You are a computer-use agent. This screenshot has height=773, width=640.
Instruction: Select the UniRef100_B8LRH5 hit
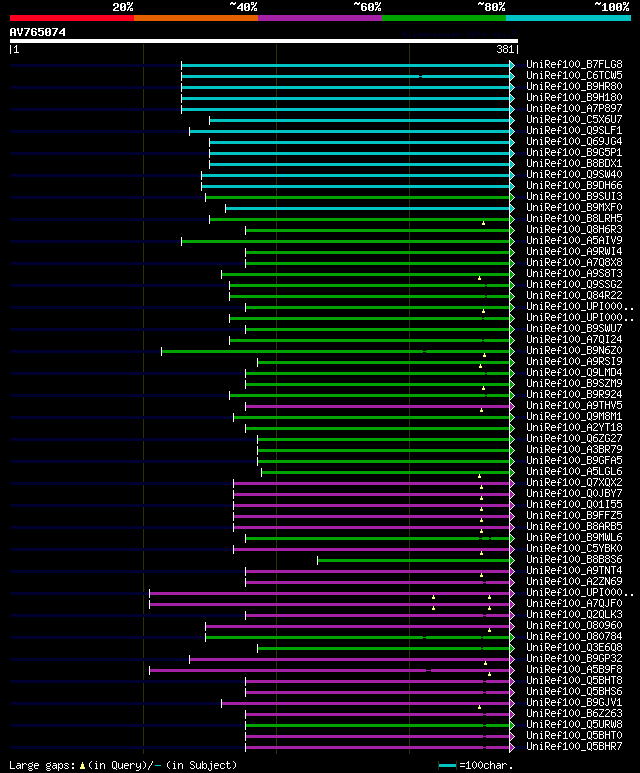(x=574, y=218)
